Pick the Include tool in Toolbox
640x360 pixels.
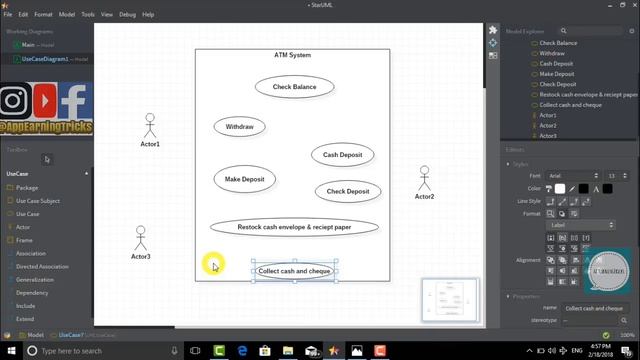pyautogui.click(x=25, y=306)
